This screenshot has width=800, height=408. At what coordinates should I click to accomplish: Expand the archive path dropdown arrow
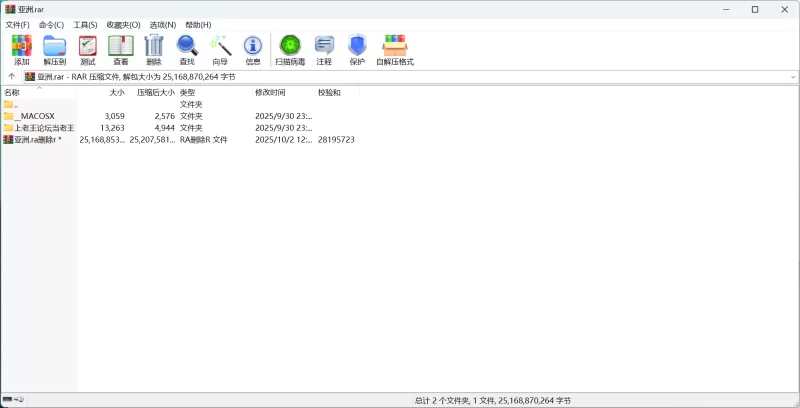[x=793, y=77]
